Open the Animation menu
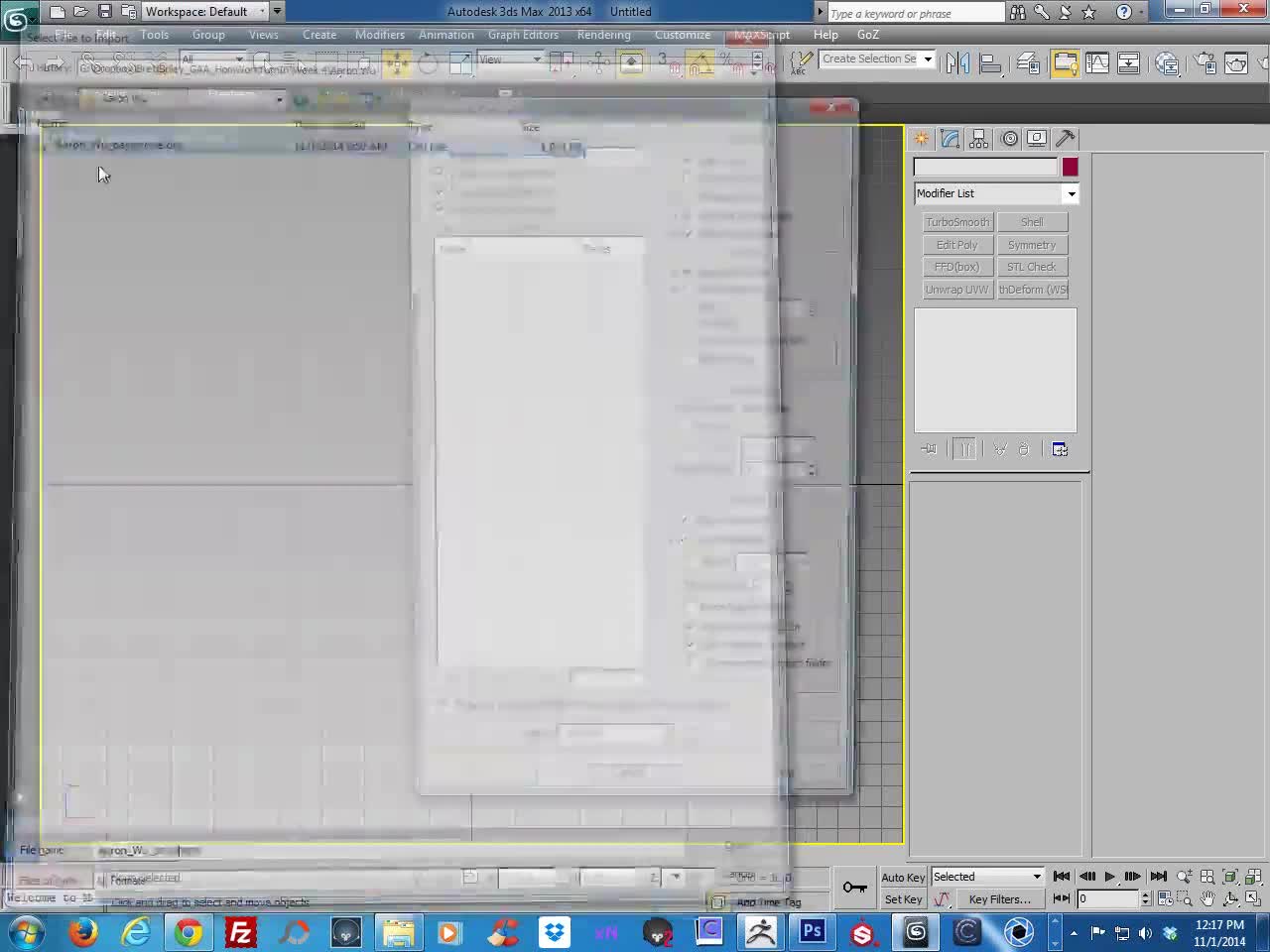 (x=446, y=35)
